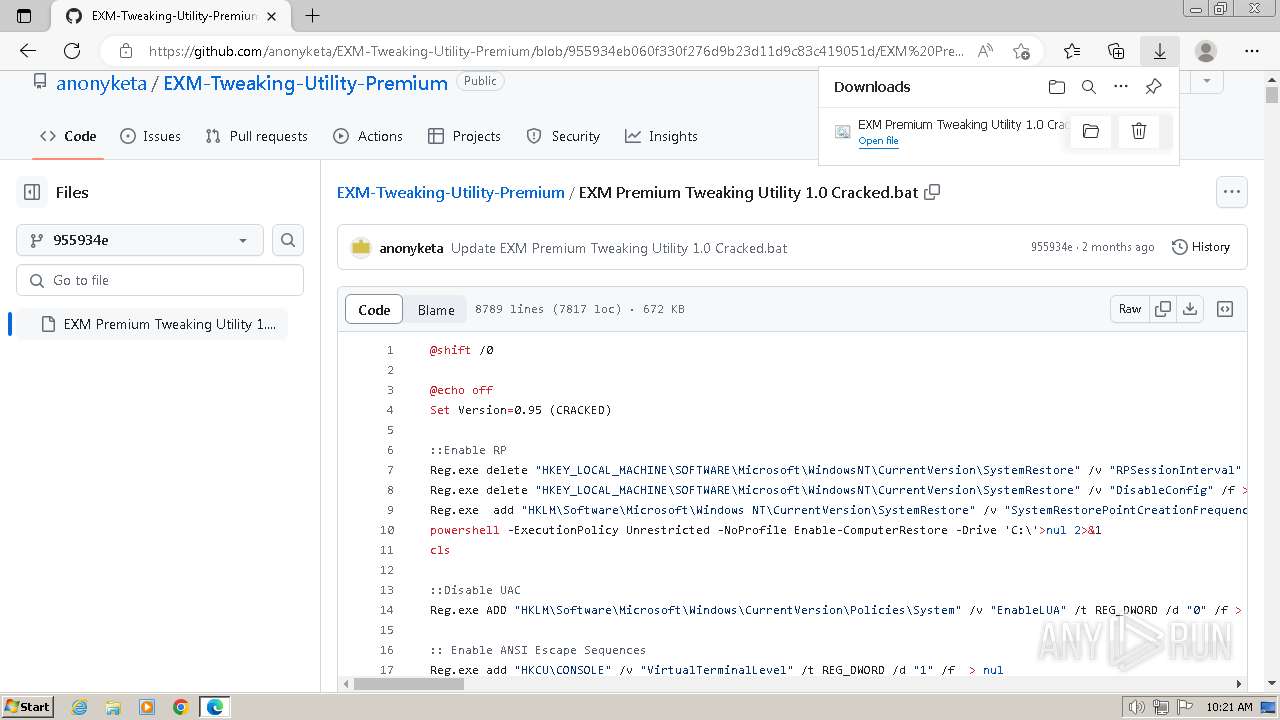1280x720 pixels.
Task: Click the Open file link
Action: [878, 141]
